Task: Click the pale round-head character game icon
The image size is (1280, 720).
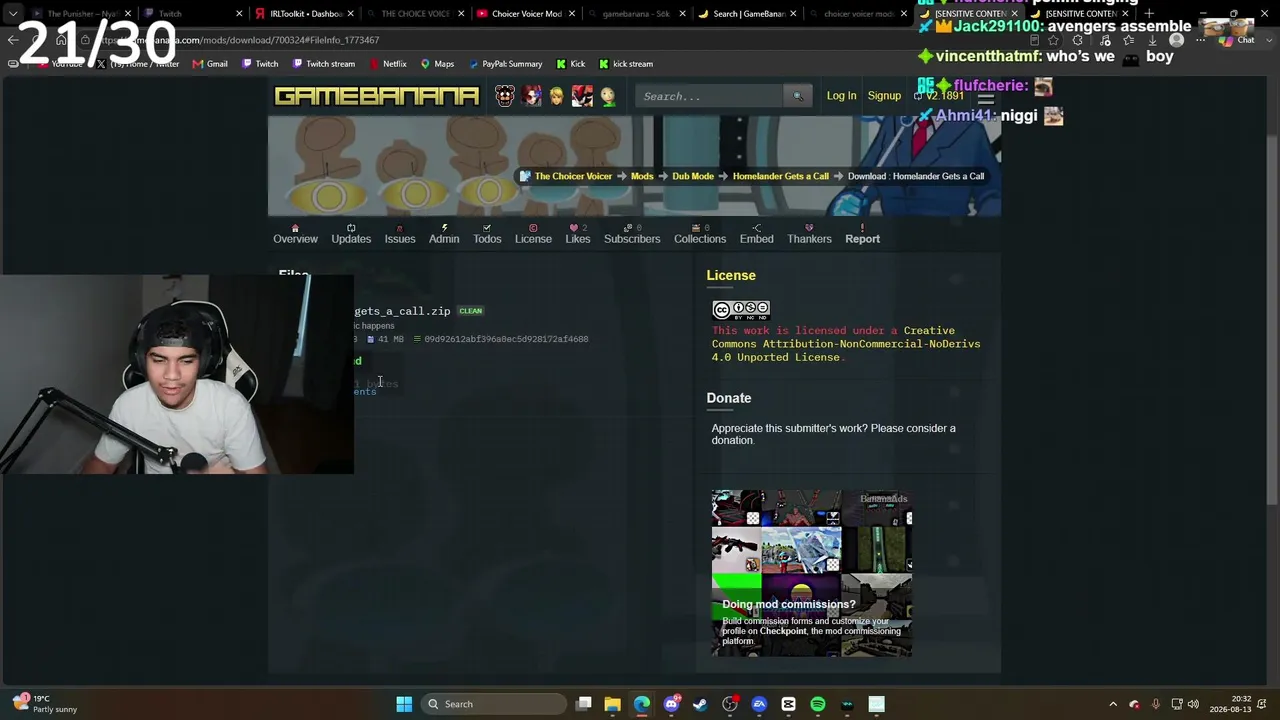Action: point(608,96)
